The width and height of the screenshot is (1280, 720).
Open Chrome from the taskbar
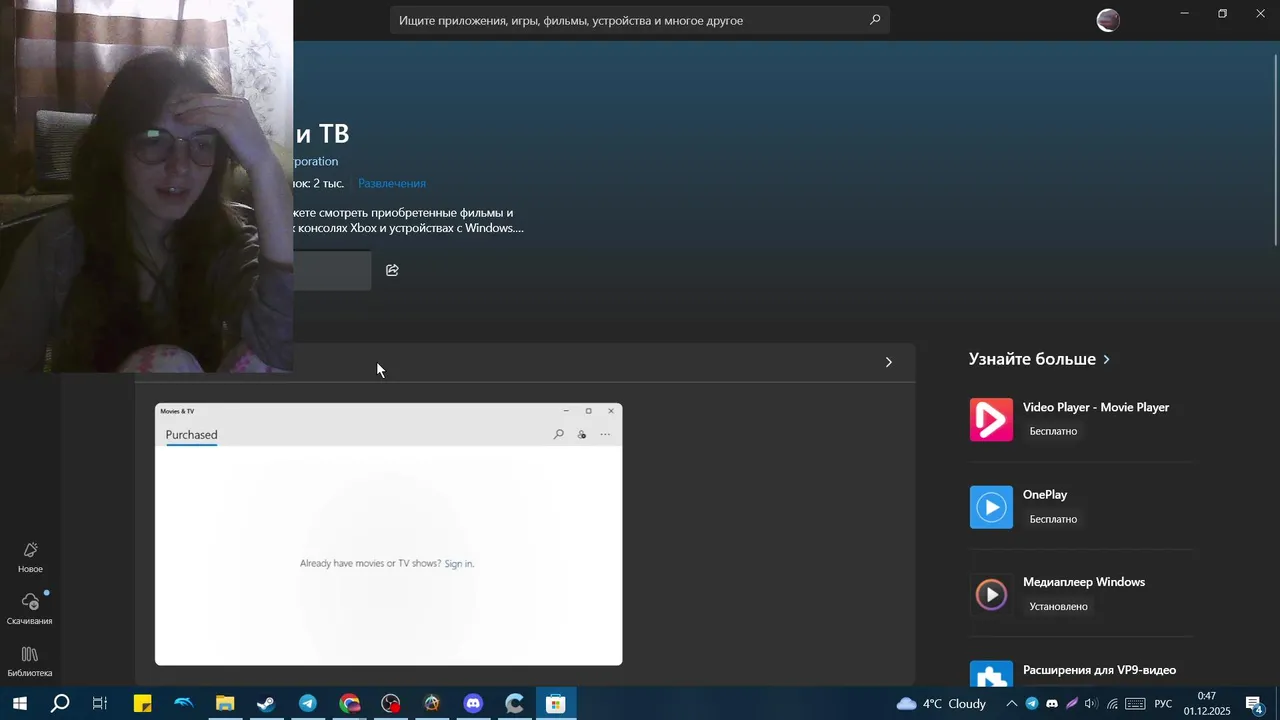click(x=349, y=704)
